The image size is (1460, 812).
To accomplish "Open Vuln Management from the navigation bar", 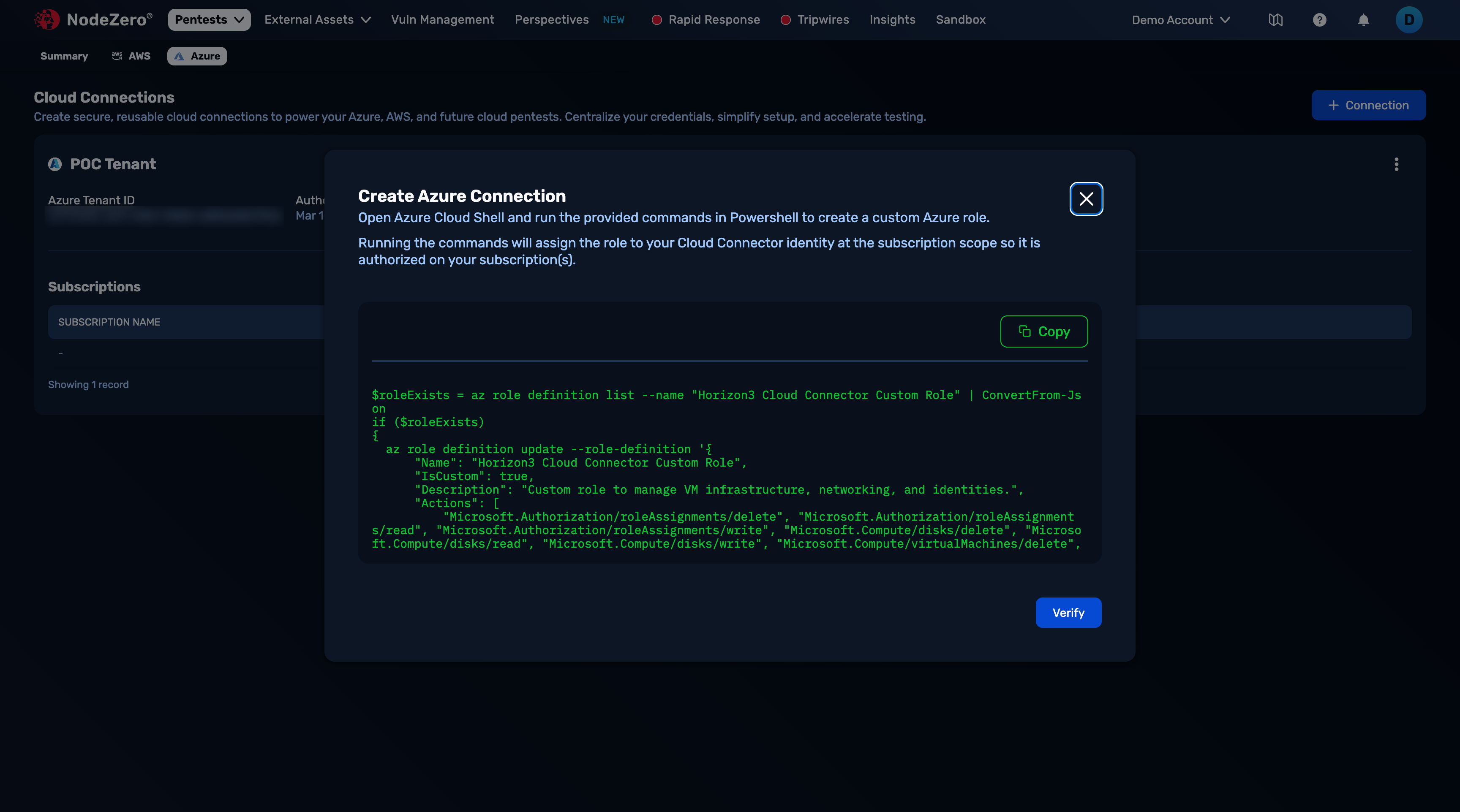I will click(x=443, y=19).
